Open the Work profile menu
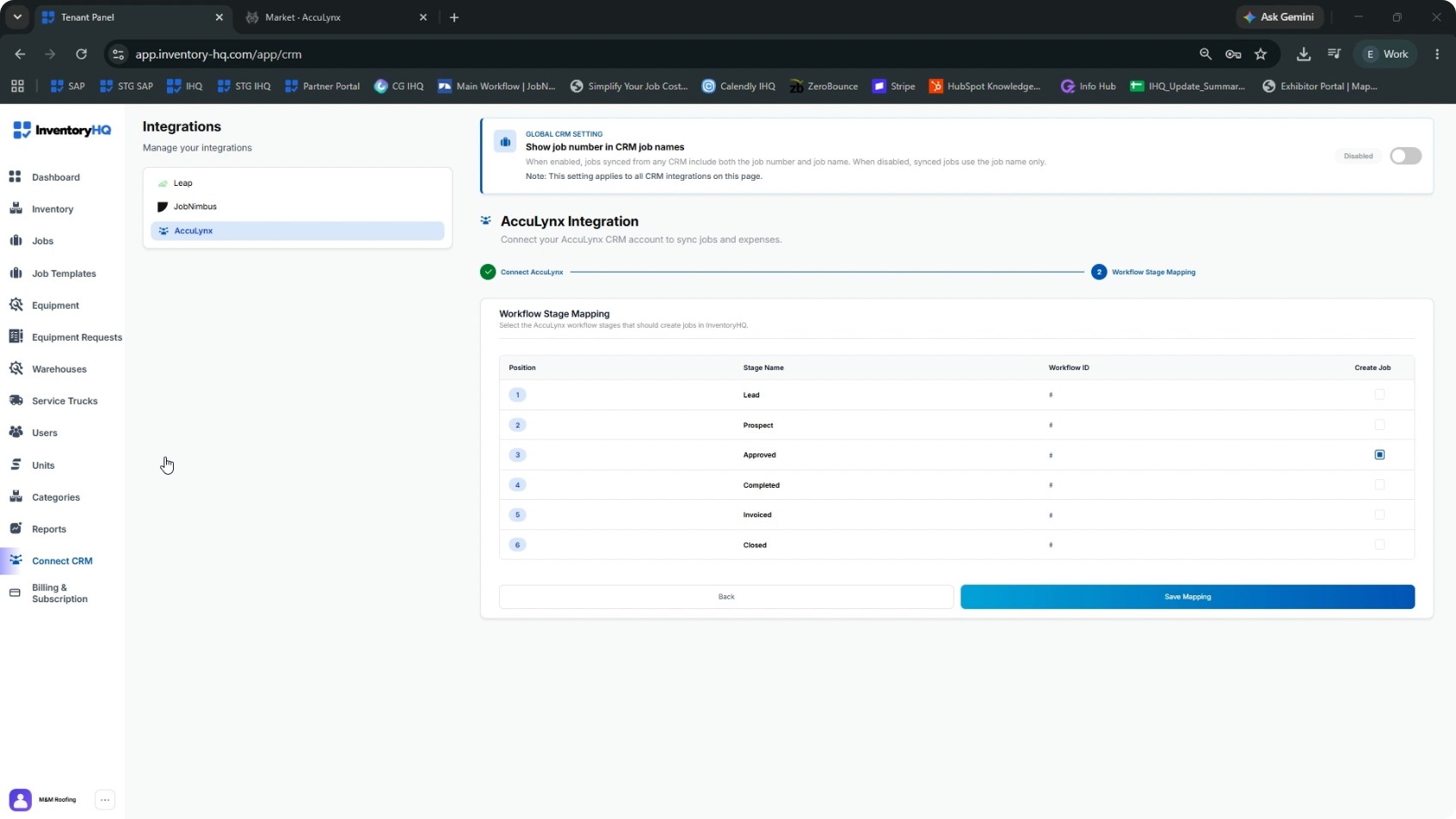Screen dimensions: 1456x819 (x=1385, y=53)
